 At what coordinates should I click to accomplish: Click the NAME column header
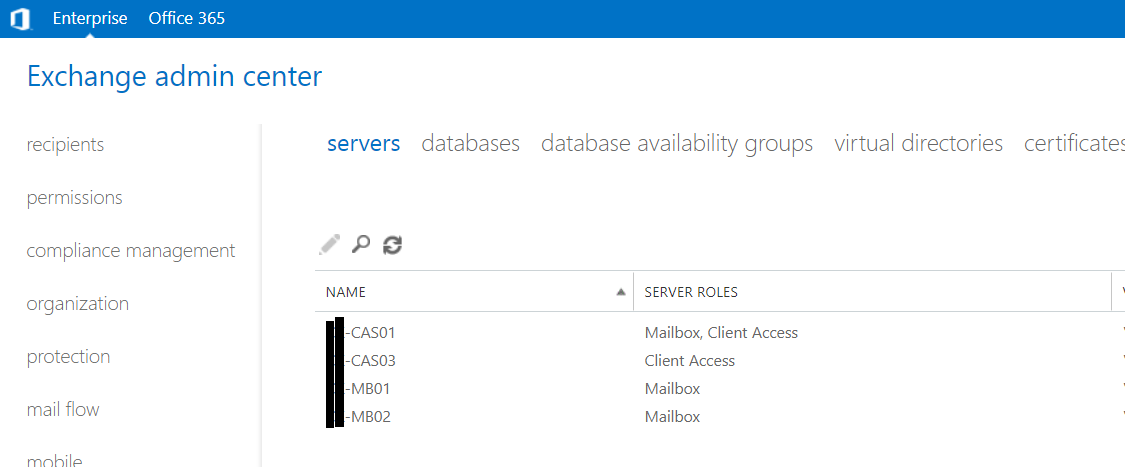click(x=474, y=292)
